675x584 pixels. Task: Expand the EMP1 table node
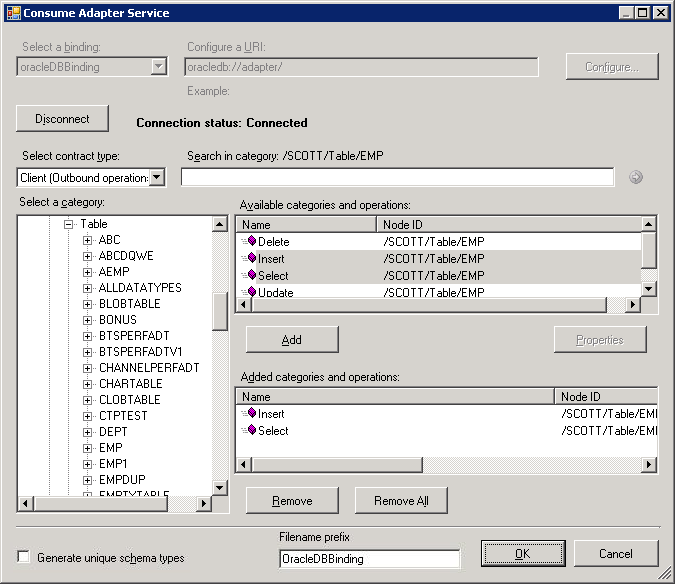click(87, 464)
